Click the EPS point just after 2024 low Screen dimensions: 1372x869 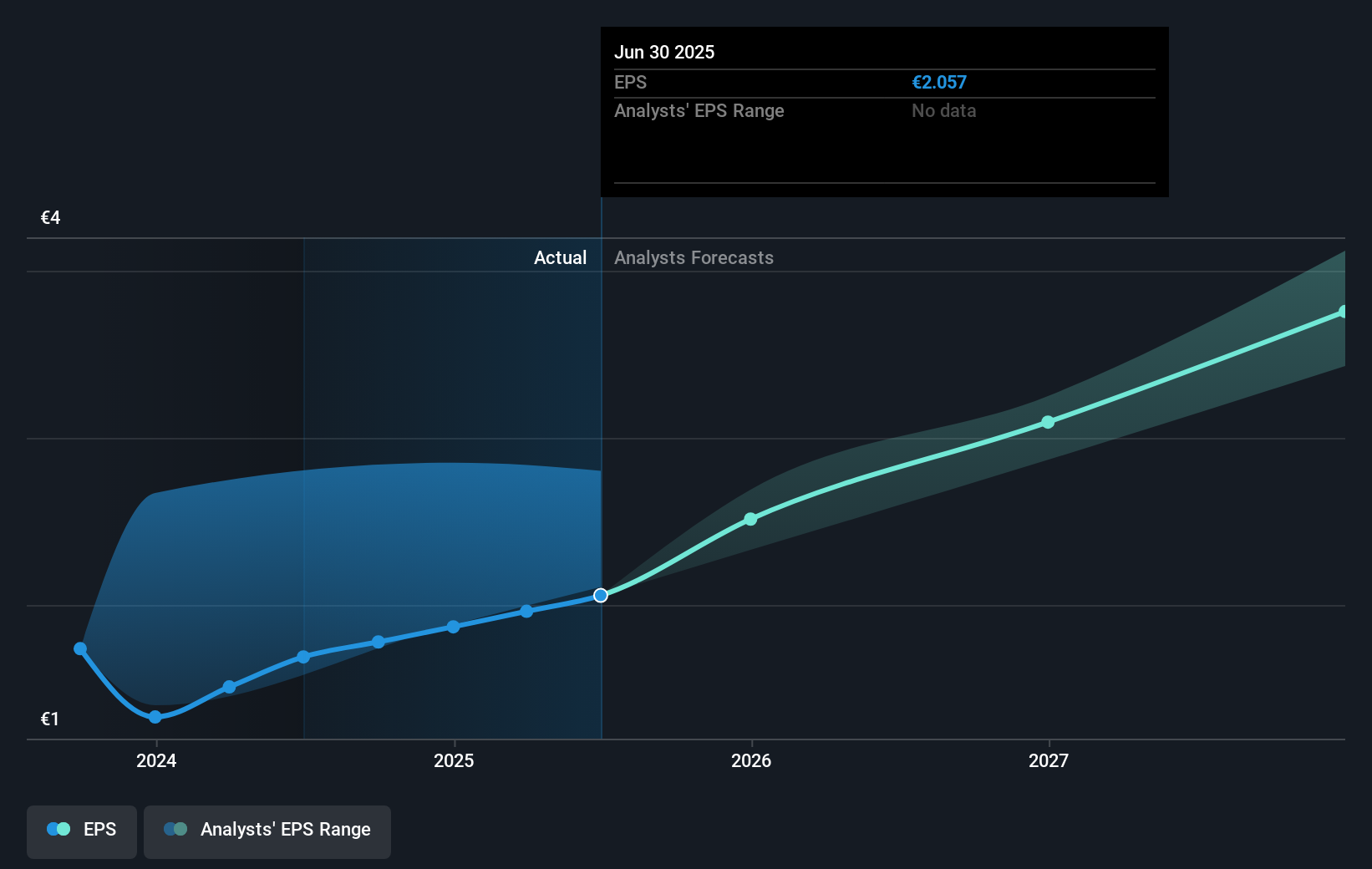click(x=229, y=687)
